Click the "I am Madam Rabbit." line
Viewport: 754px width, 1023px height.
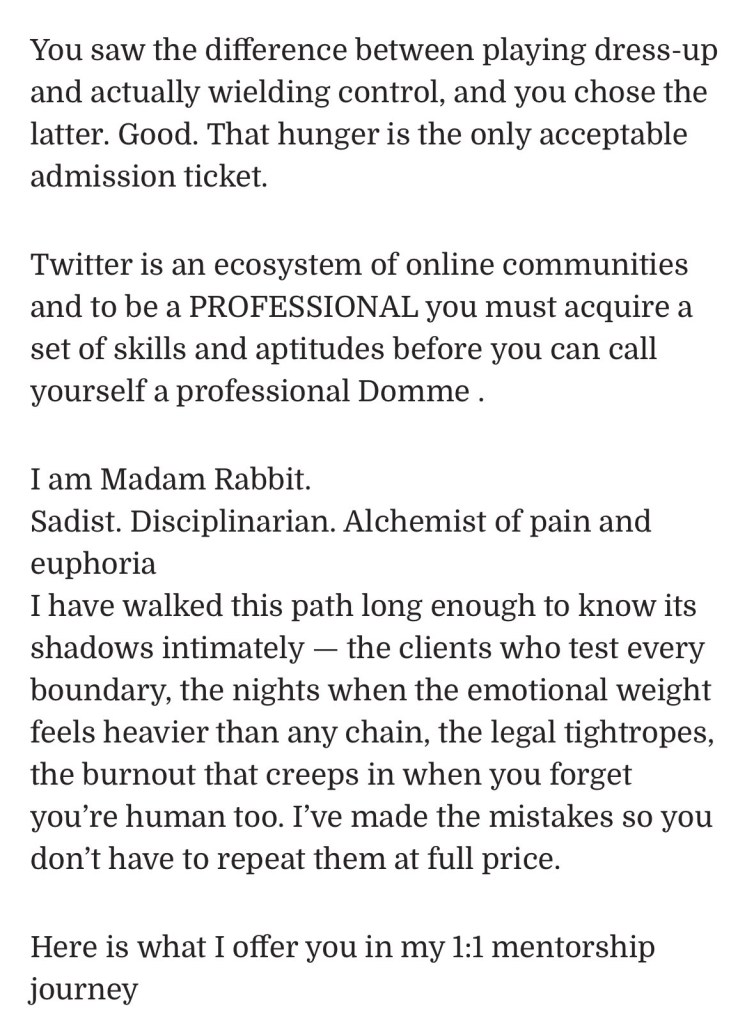click(x=171, y=478)
